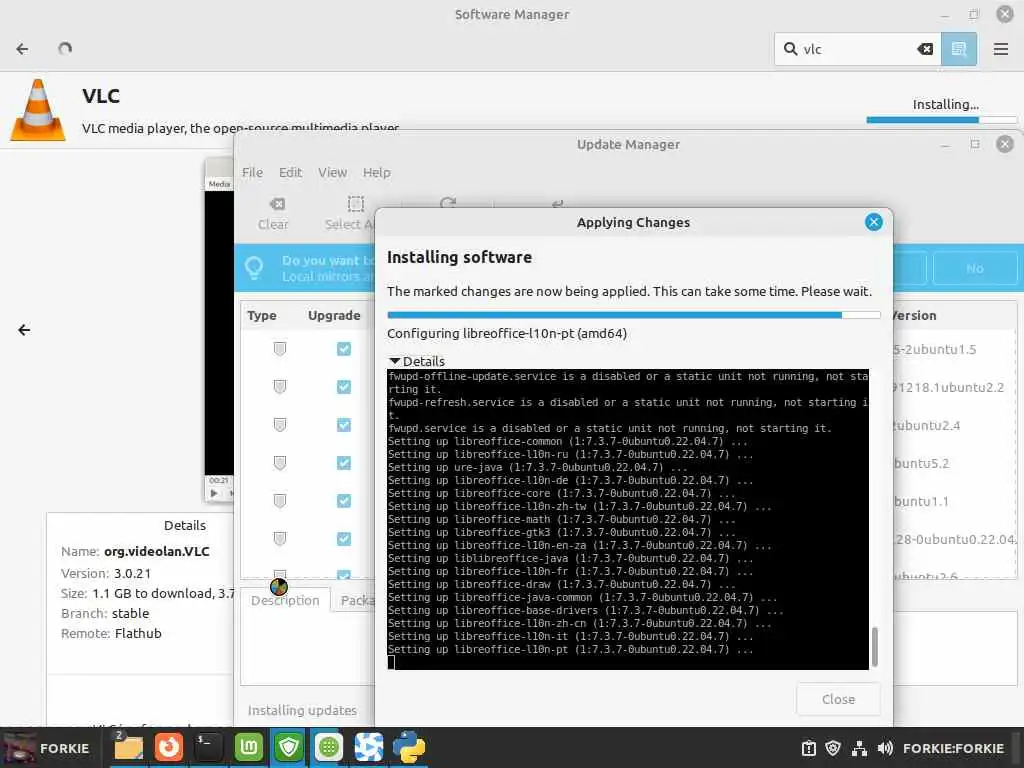1024x768 pixels.
Task: Click the loading spinner in Software Manager
Action: click(x=65, y=48)
